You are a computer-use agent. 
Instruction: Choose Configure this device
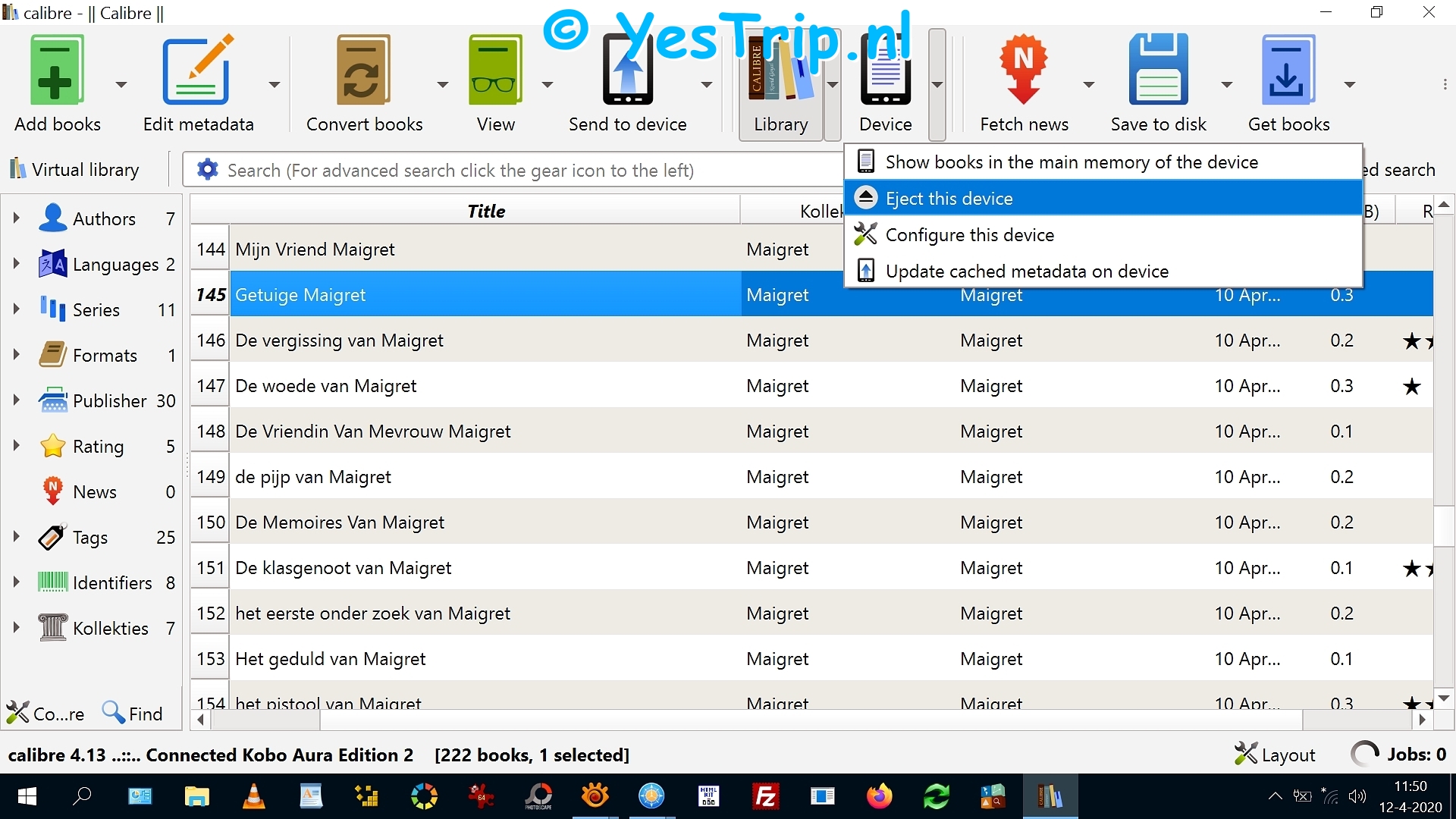(x=969, y=235)
